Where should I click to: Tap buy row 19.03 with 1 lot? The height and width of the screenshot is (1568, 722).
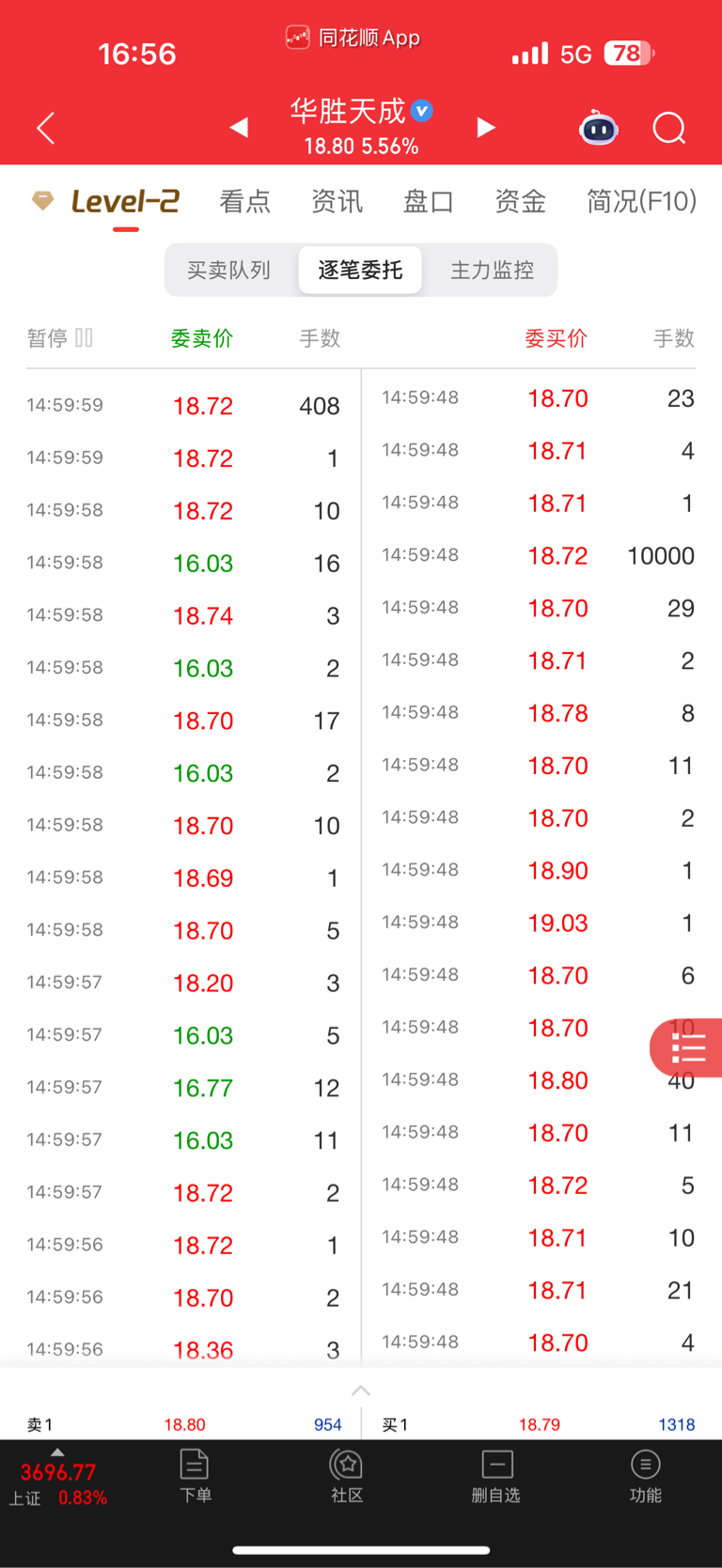tap(538, 924)
